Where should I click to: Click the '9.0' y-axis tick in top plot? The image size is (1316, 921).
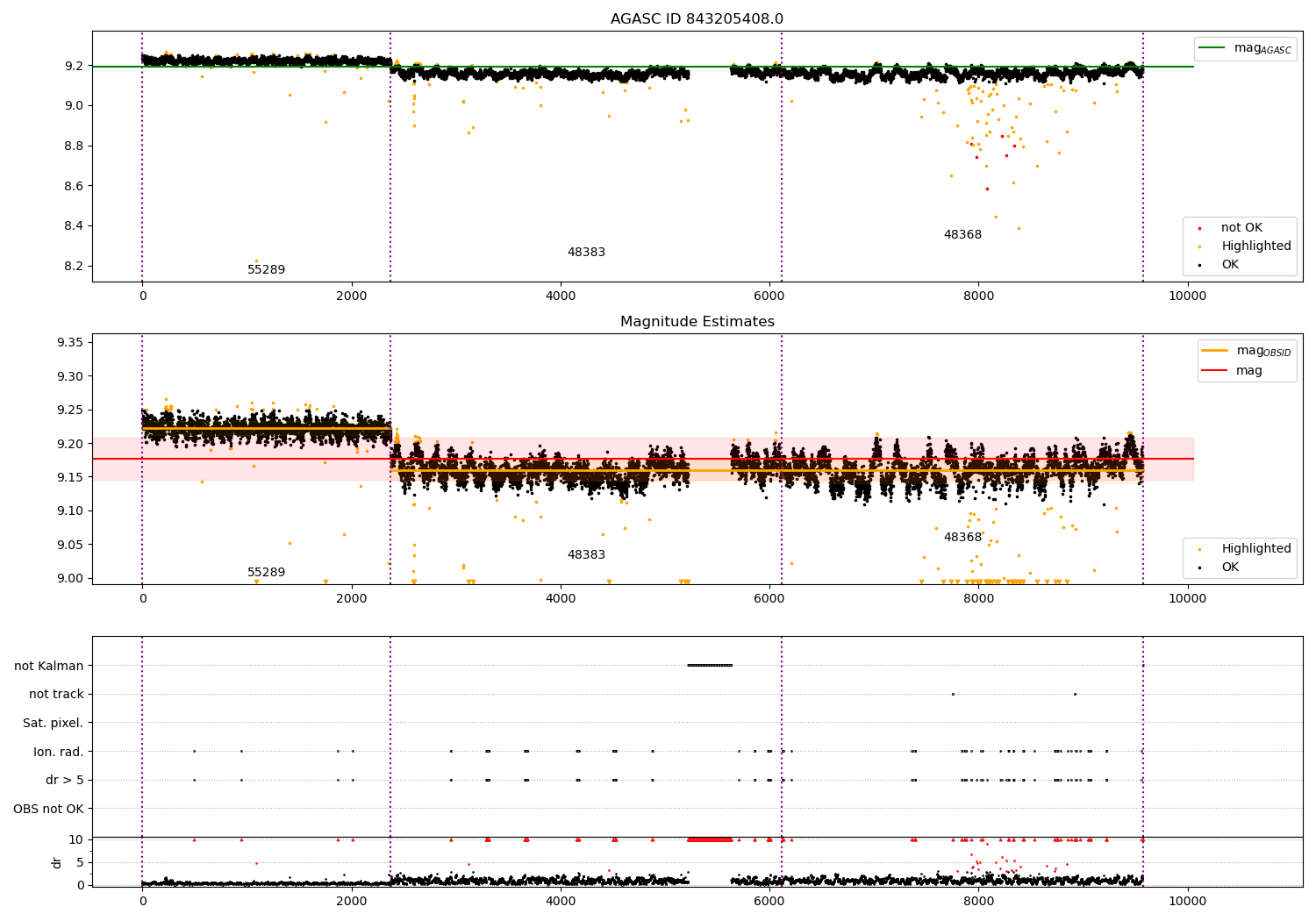(74, 106)
